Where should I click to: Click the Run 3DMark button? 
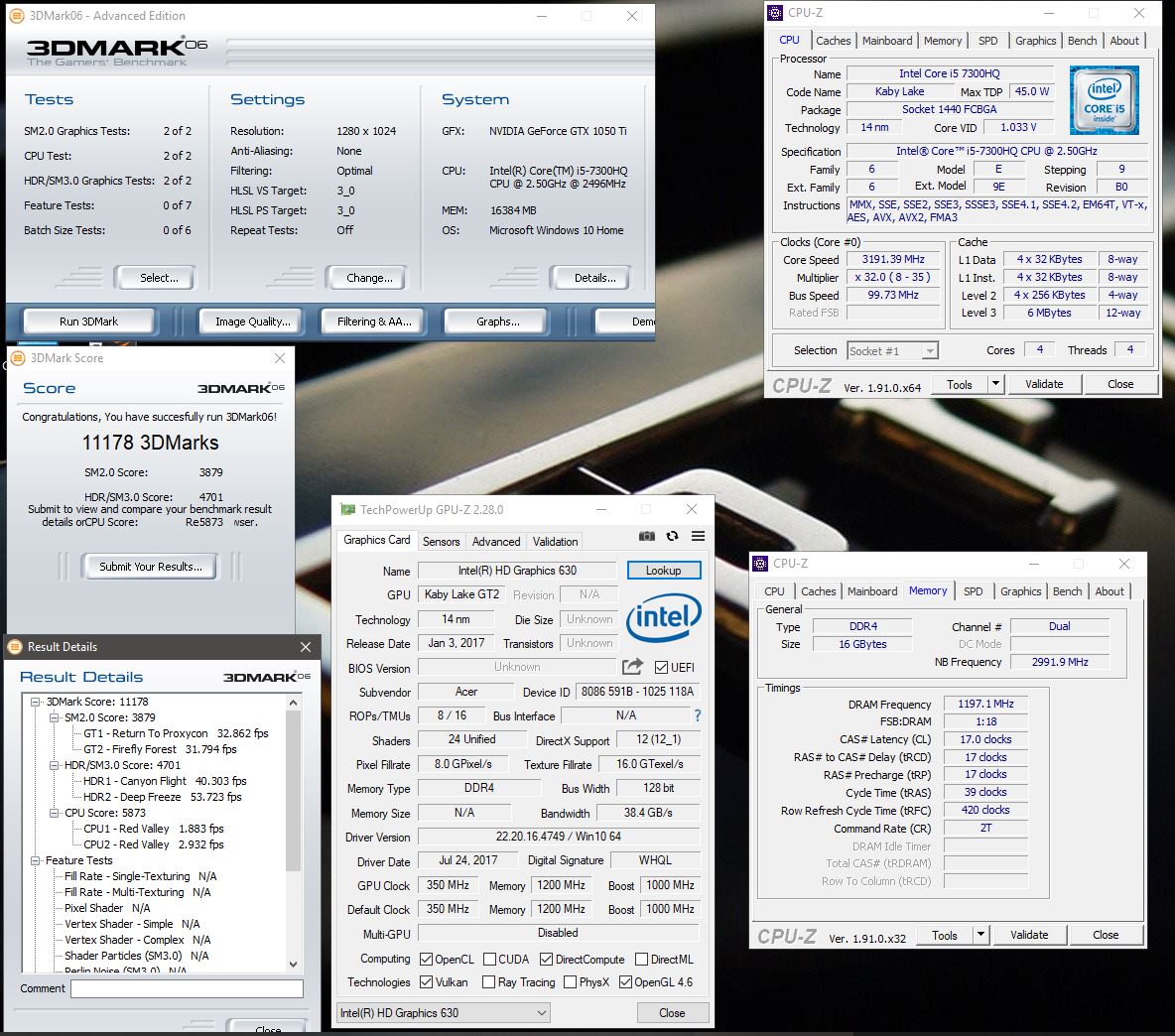(x=89, y=322)
